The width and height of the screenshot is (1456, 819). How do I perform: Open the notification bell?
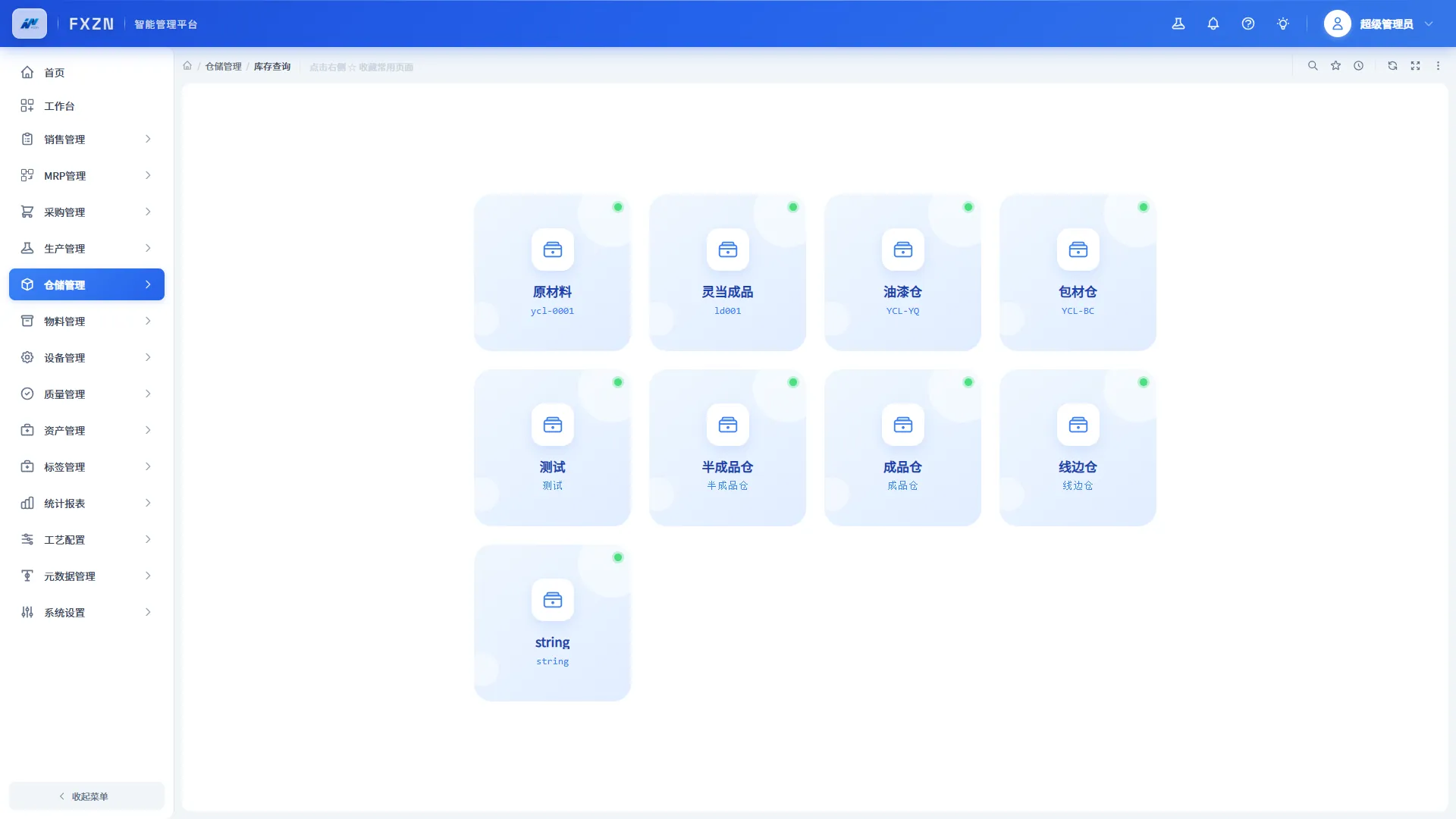pos(1213,24)
